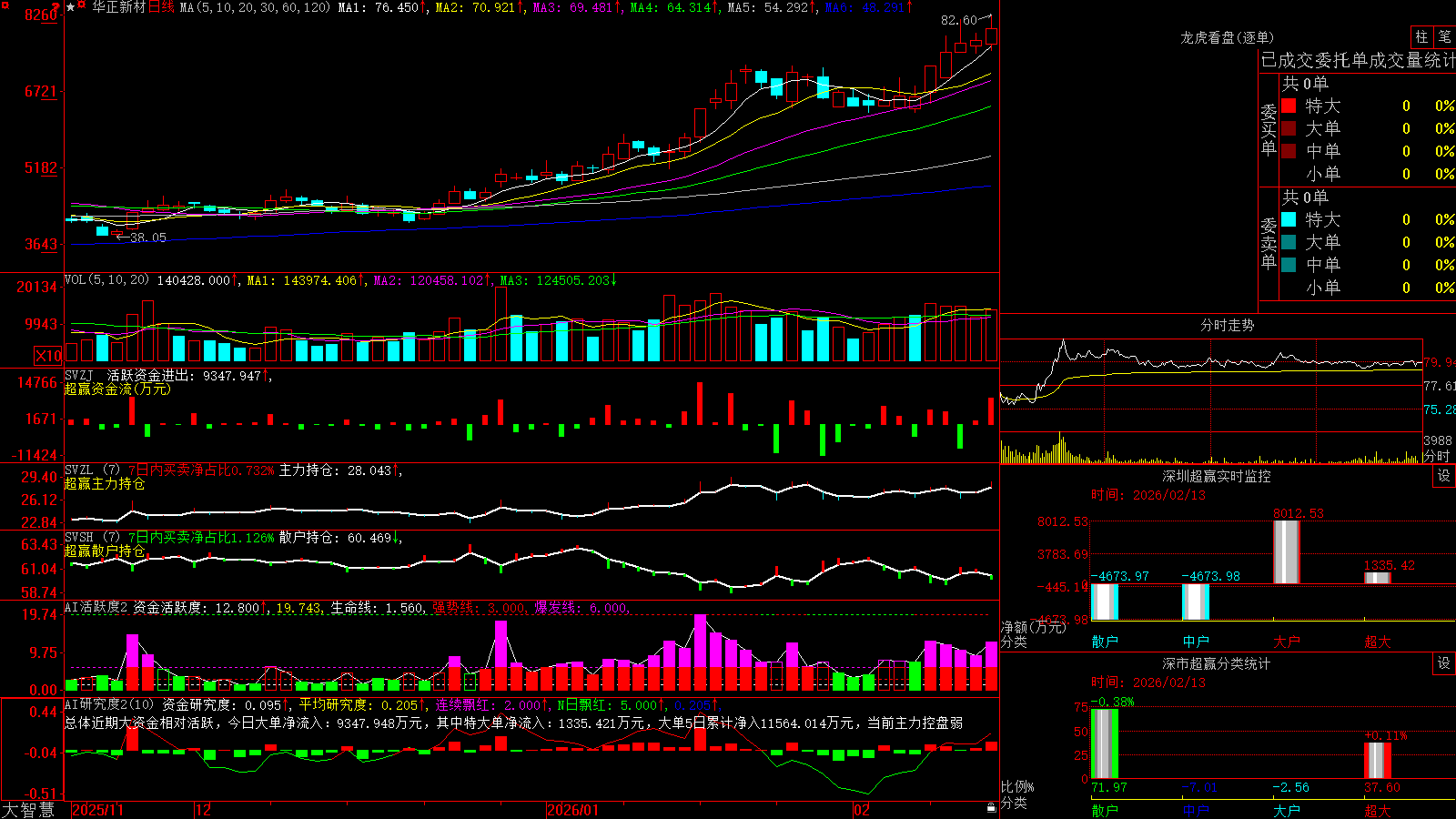Click the 深圳超赢实时监控 panel title
1456x819 pixels.
point(1217,476)
